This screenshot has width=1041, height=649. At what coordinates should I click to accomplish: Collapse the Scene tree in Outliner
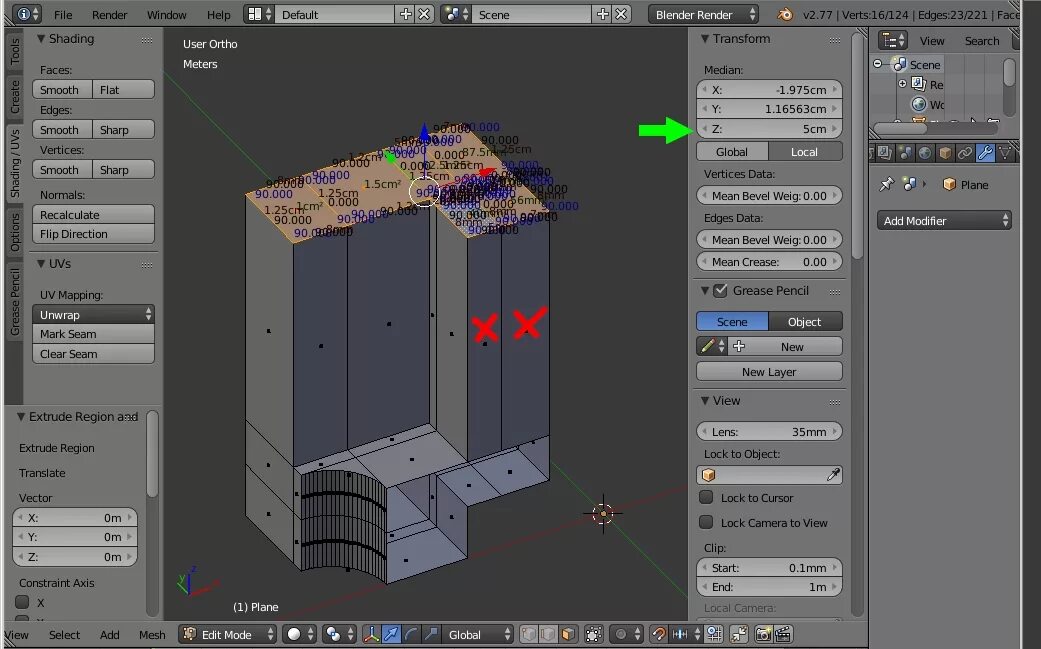coord(878,64)
